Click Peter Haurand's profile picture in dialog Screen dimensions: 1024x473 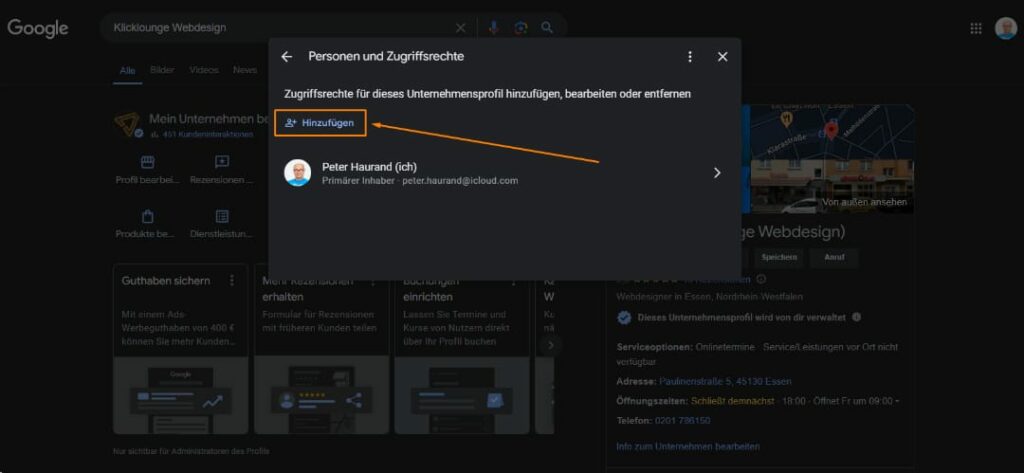[x=297, y=173]
